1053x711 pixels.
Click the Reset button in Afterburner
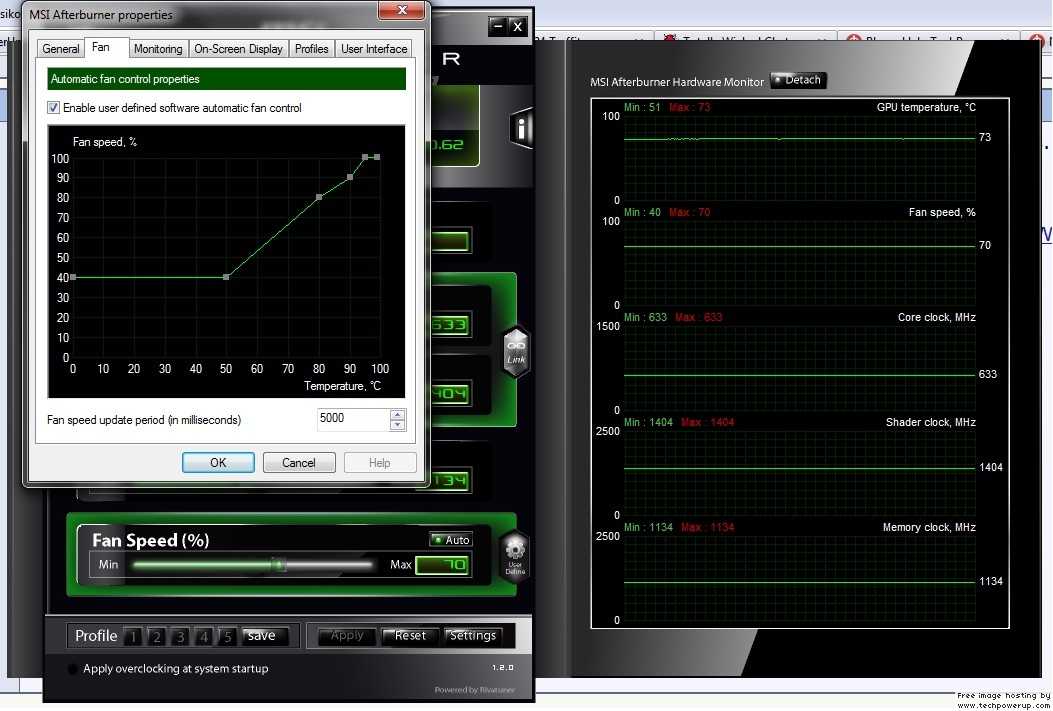410,636
